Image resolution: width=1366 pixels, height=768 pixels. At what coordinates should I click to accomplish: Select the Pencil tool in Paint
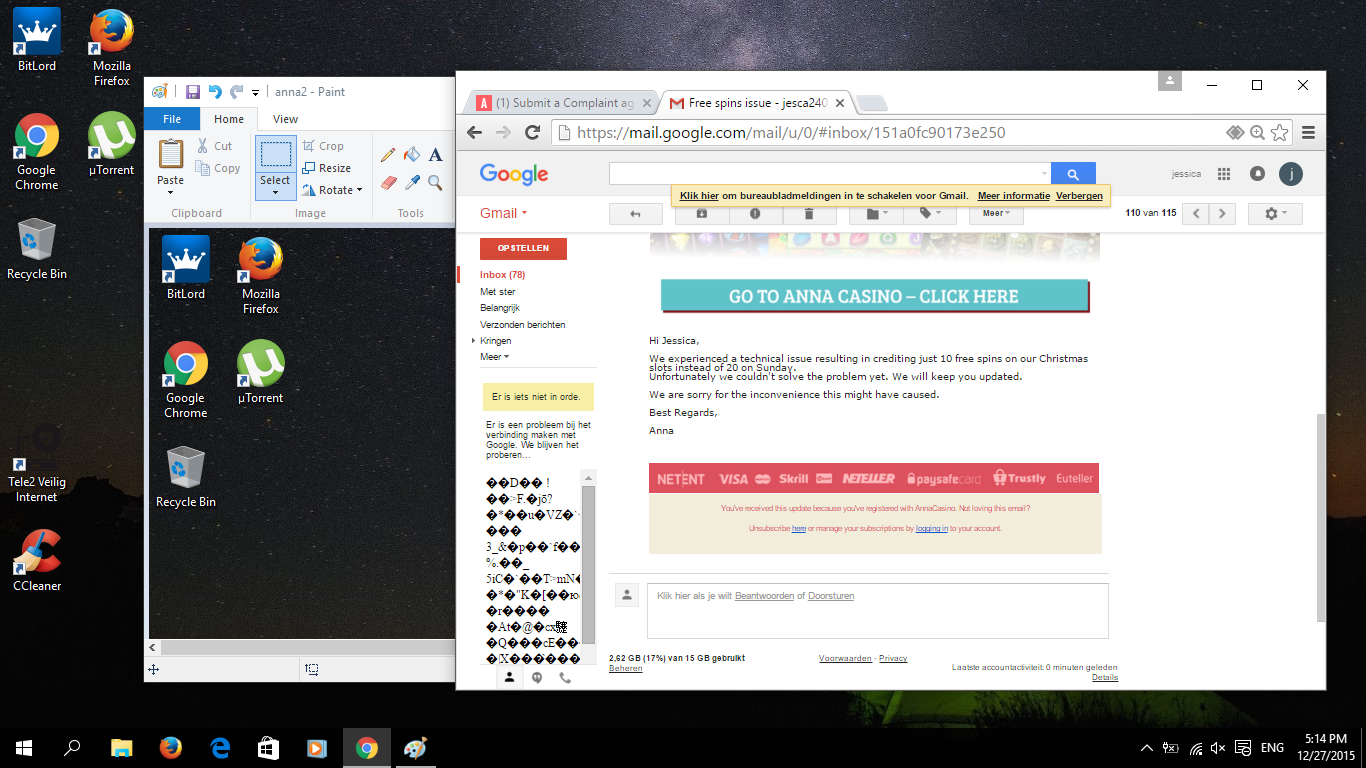click(388, 155)
